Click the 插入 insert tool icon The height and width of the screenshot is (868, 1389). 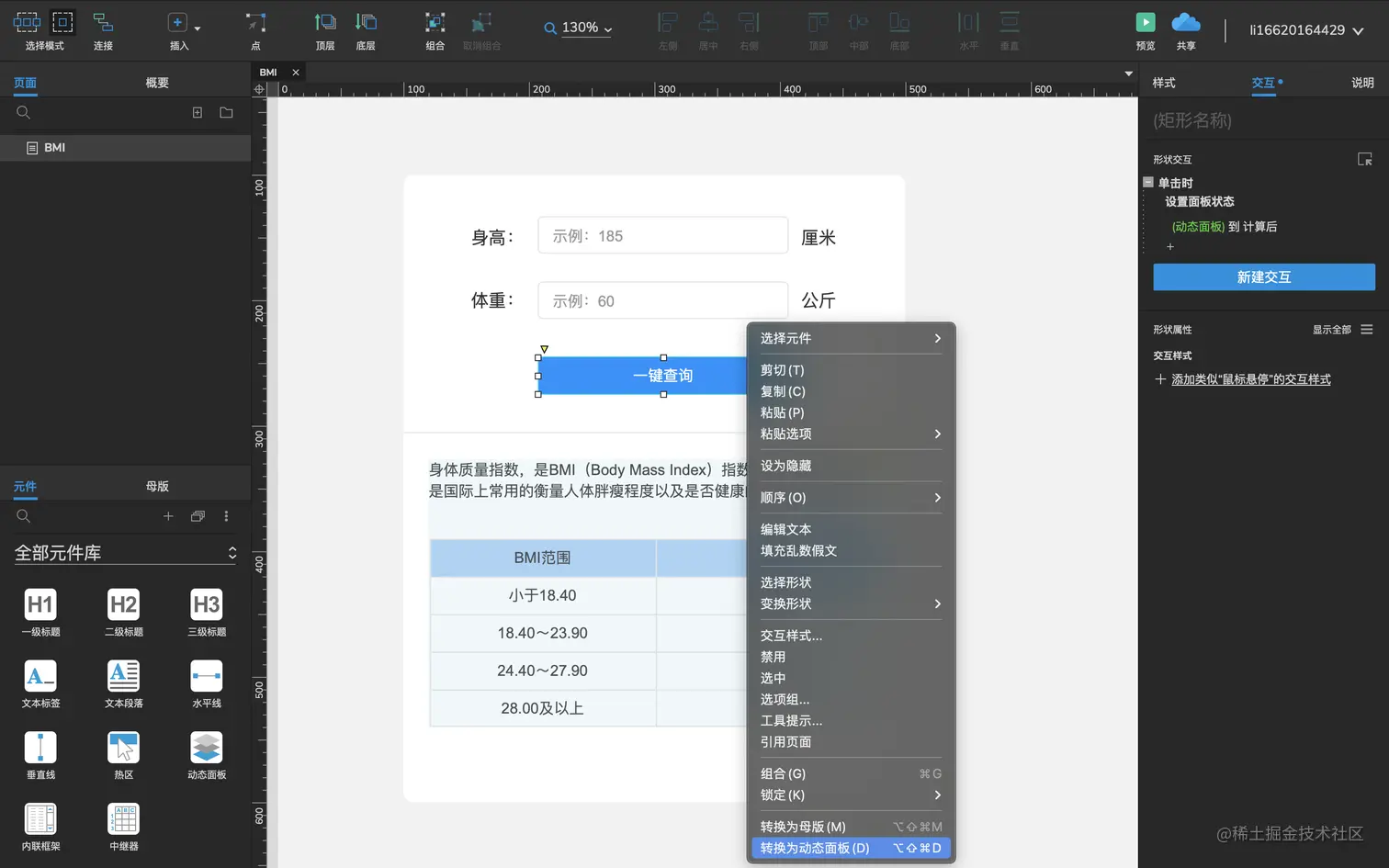(x=177, y=22)
